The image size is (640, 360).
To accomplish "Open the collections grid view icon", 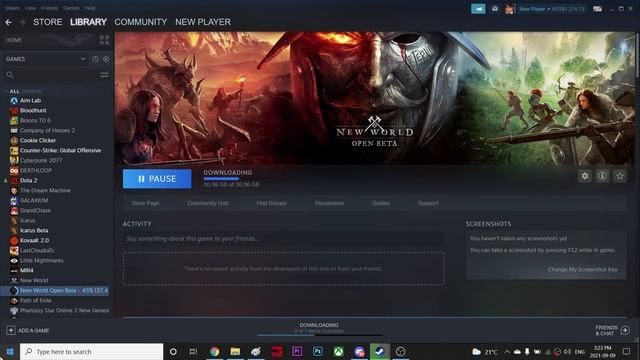I will (104, 40).
